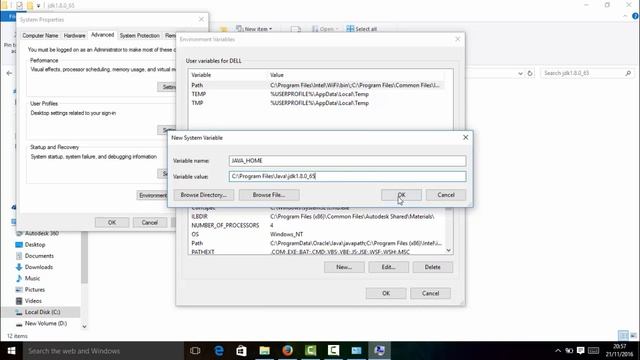Open Music in Explorer sidebar
Screen dimensions: 640x360
tap(32, 278)
